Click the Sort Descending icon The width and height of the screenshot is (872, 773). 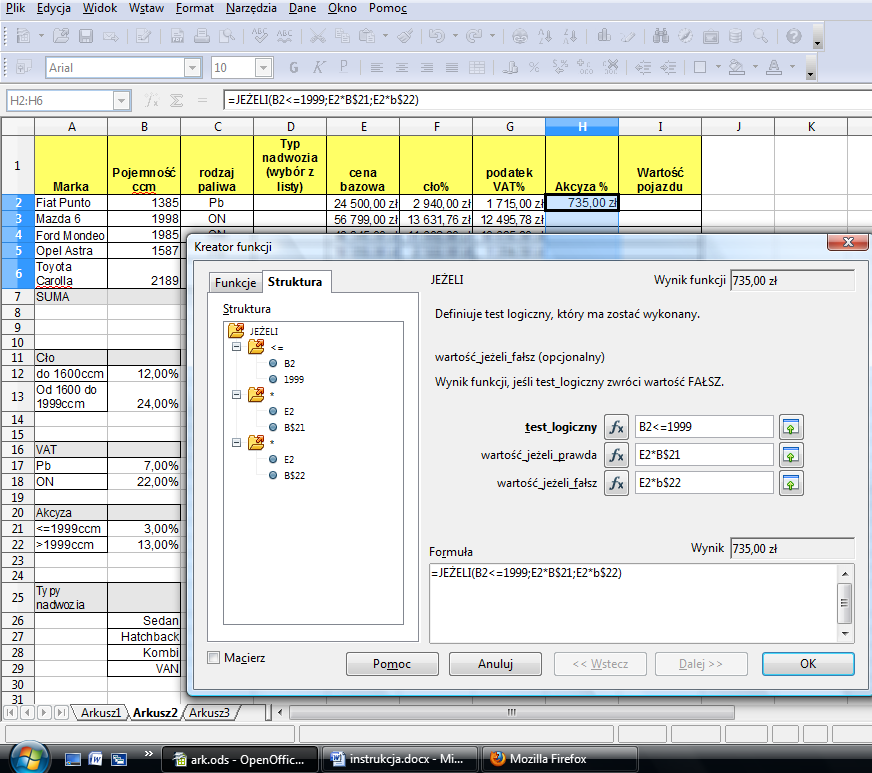570,37
